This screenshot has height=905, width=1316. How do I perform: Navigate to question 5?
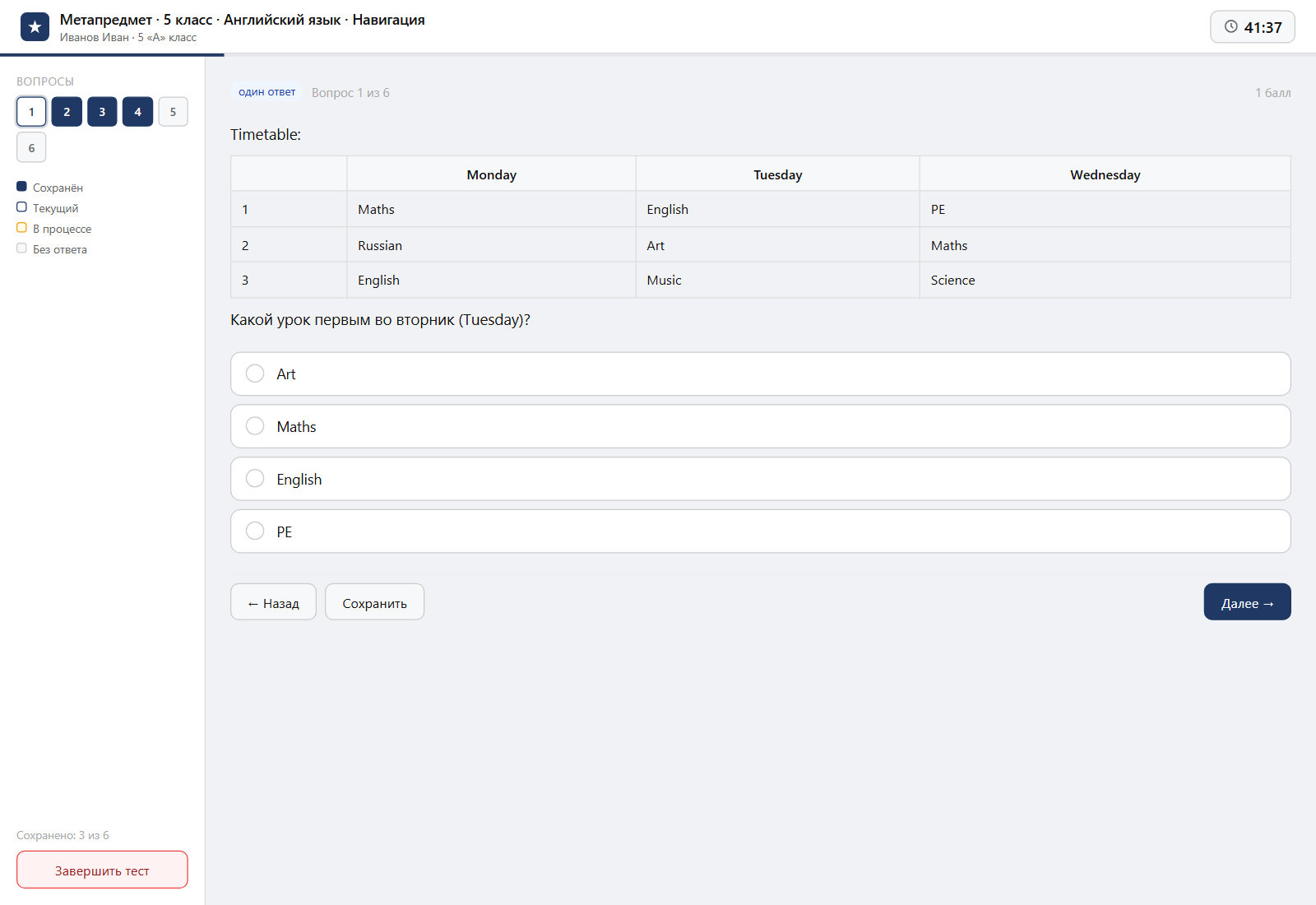click(x=173, y=112)
